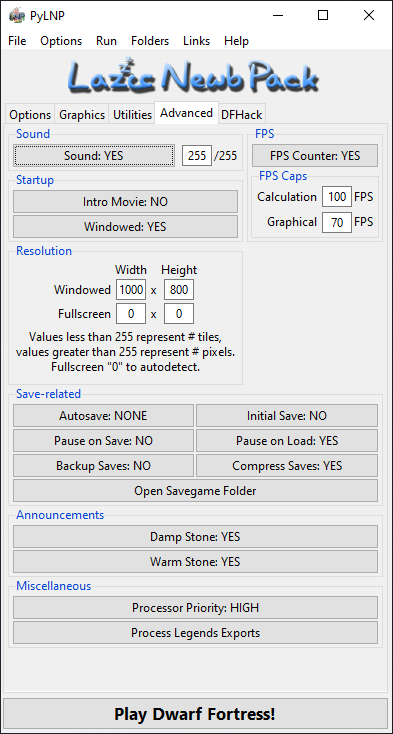Open the Run menu
The height and width of the screenshot is (734, 393).
click(106, 41)
